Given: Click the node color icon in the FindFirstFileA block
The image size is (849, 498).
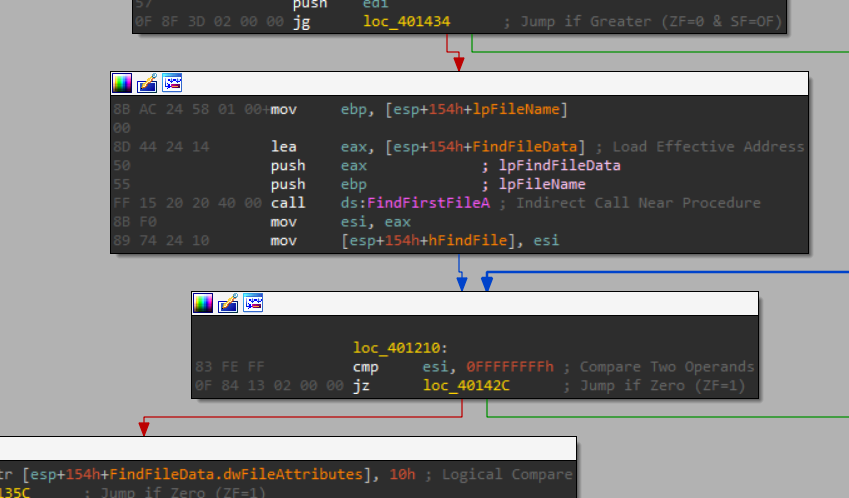Looking at the screenshot, I should [x=122, y=83].
